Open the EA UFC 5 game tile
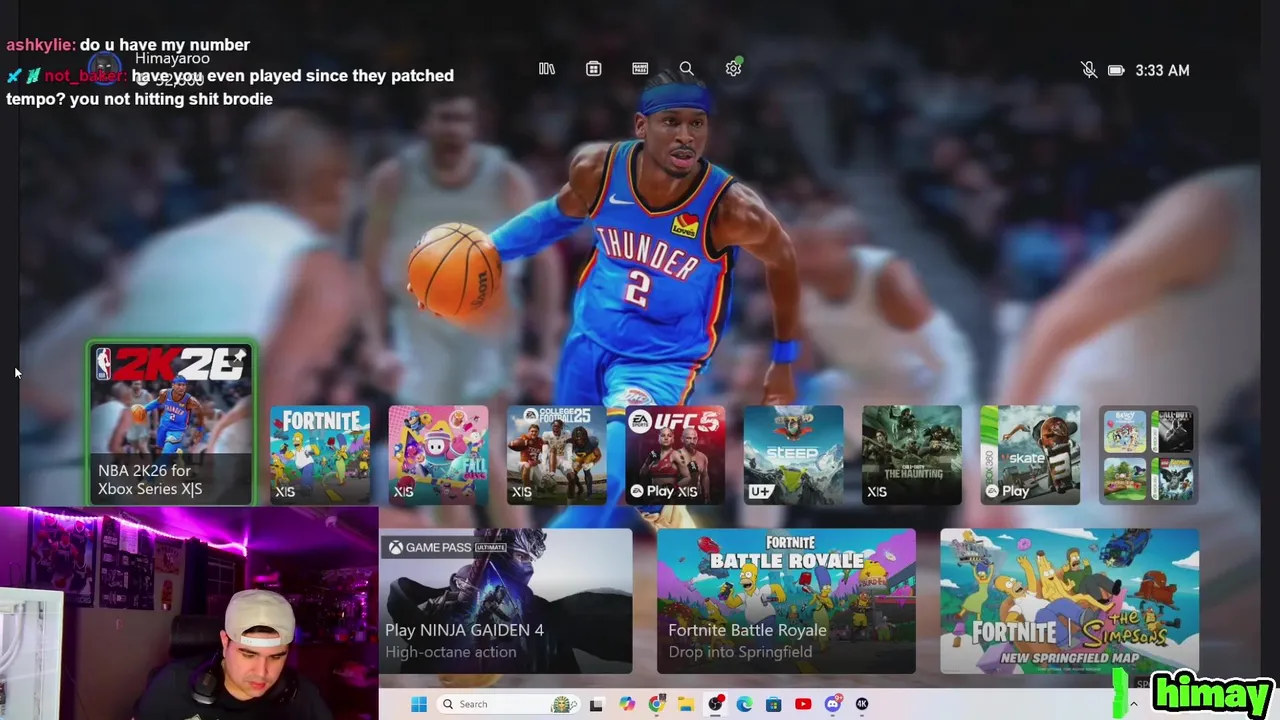1280x720 pixels. 675,454
